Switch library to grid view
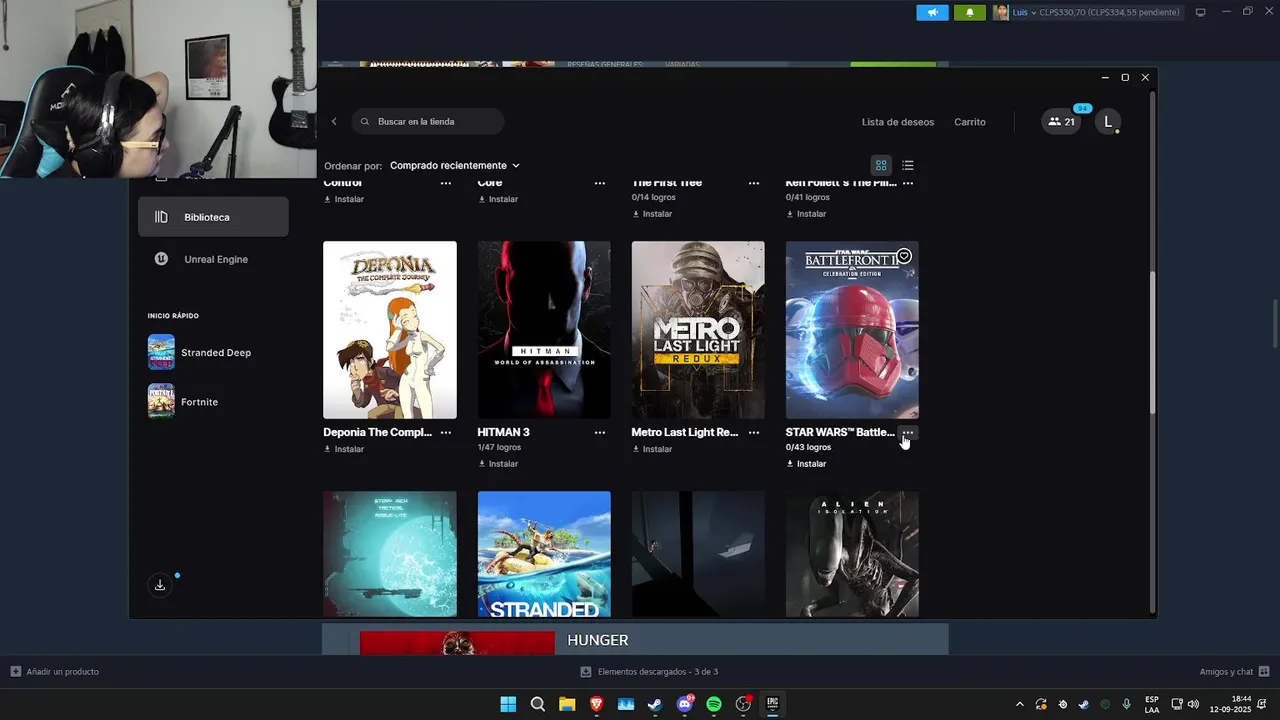 click(x=881, y=165)
